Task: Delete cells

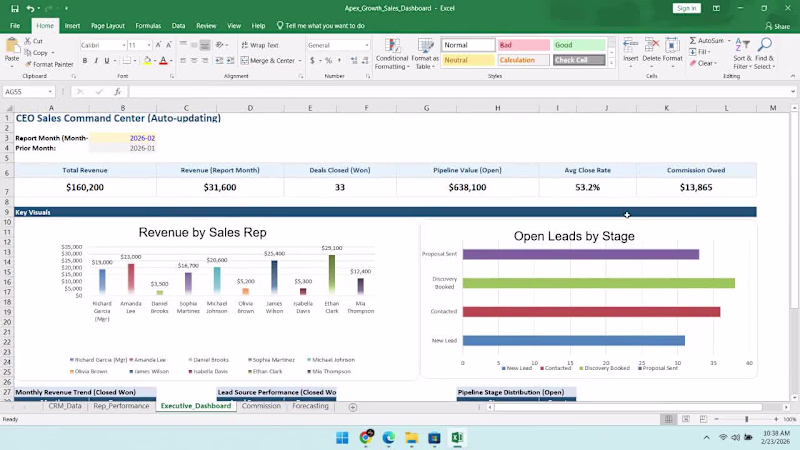Action: coord(652,53)
